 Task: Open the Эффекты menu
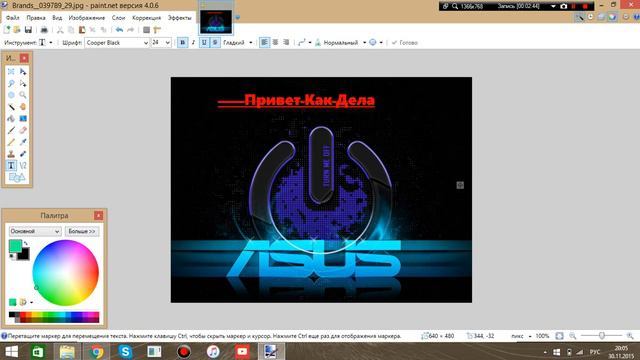tap(179, 18)
